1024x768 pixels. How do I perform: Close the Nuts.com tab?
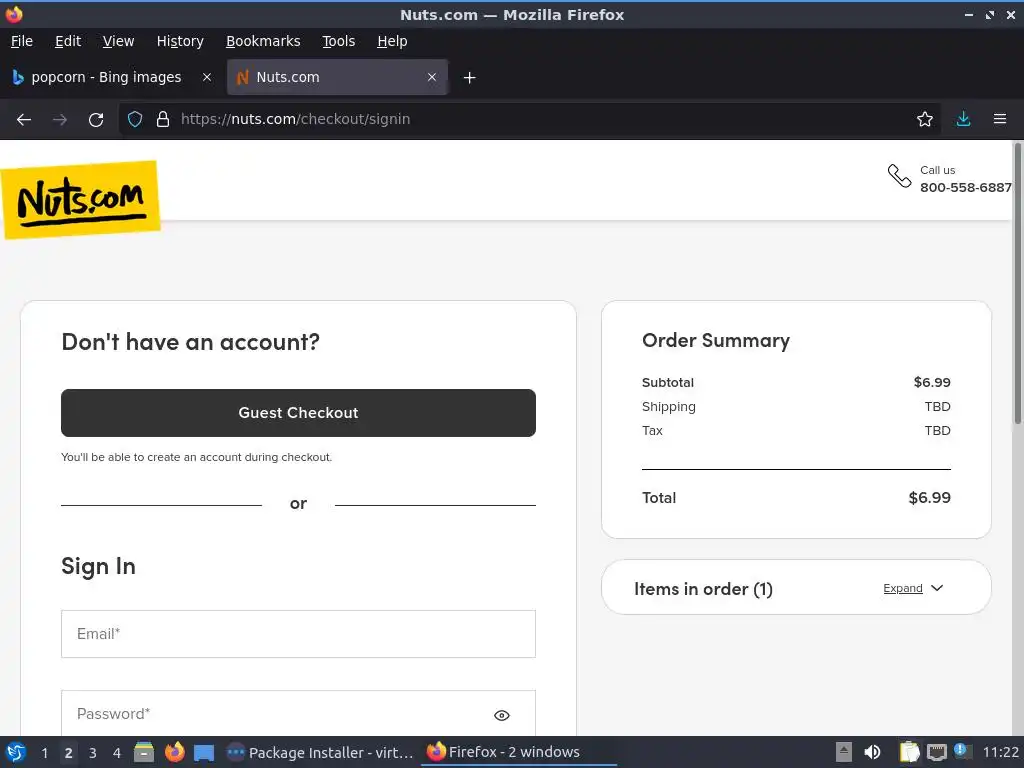tap(432, 77)
